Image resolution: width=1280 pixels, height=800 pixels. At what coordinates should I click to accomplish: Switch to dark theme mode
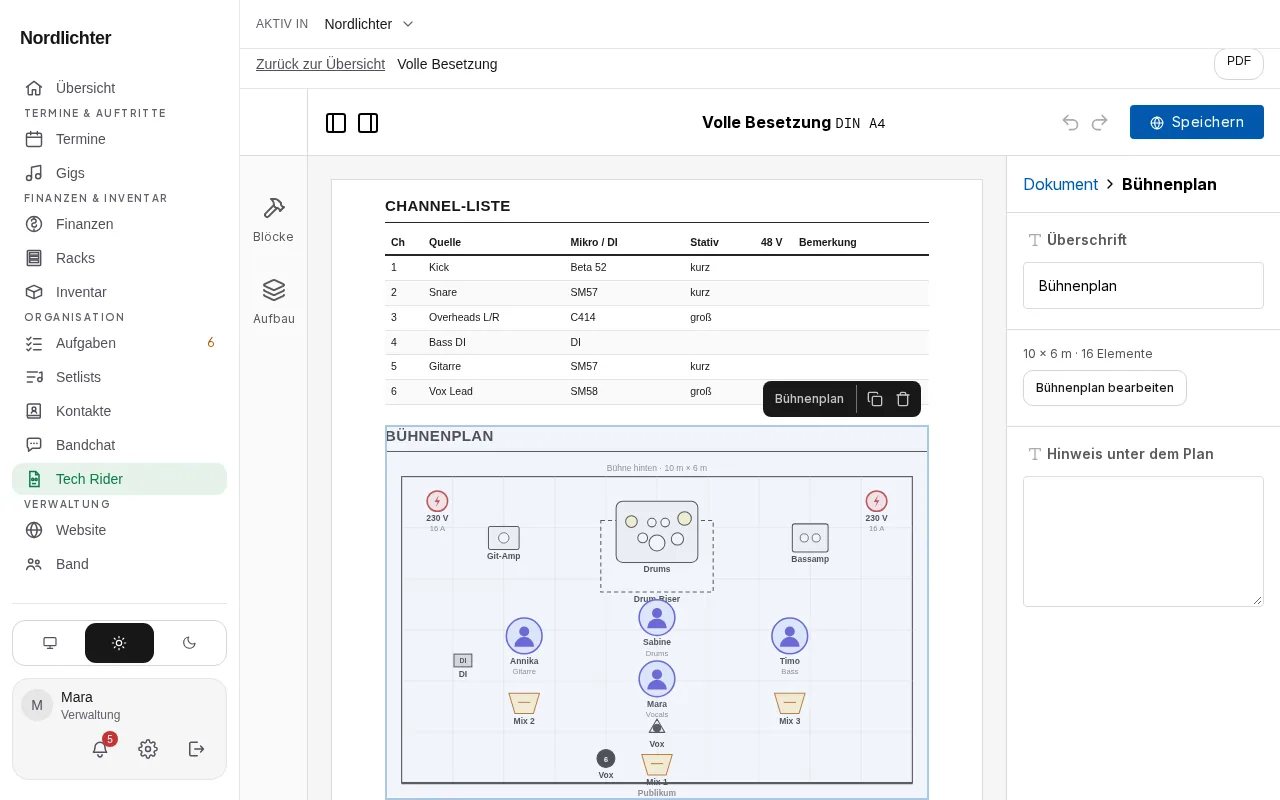point(189,643)
